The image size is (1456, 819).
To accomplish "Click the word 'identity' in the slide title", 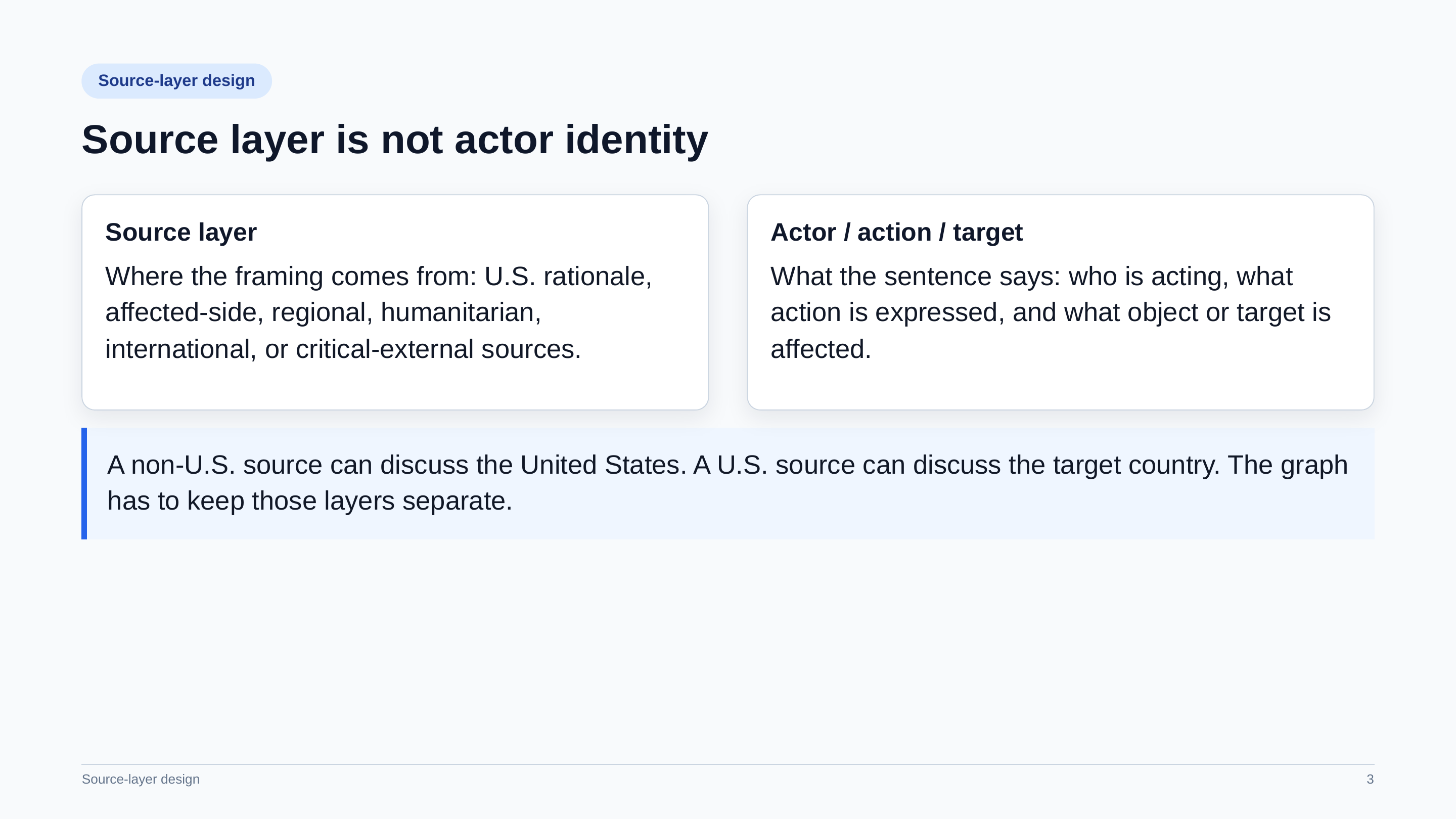I will pos(636,140).
